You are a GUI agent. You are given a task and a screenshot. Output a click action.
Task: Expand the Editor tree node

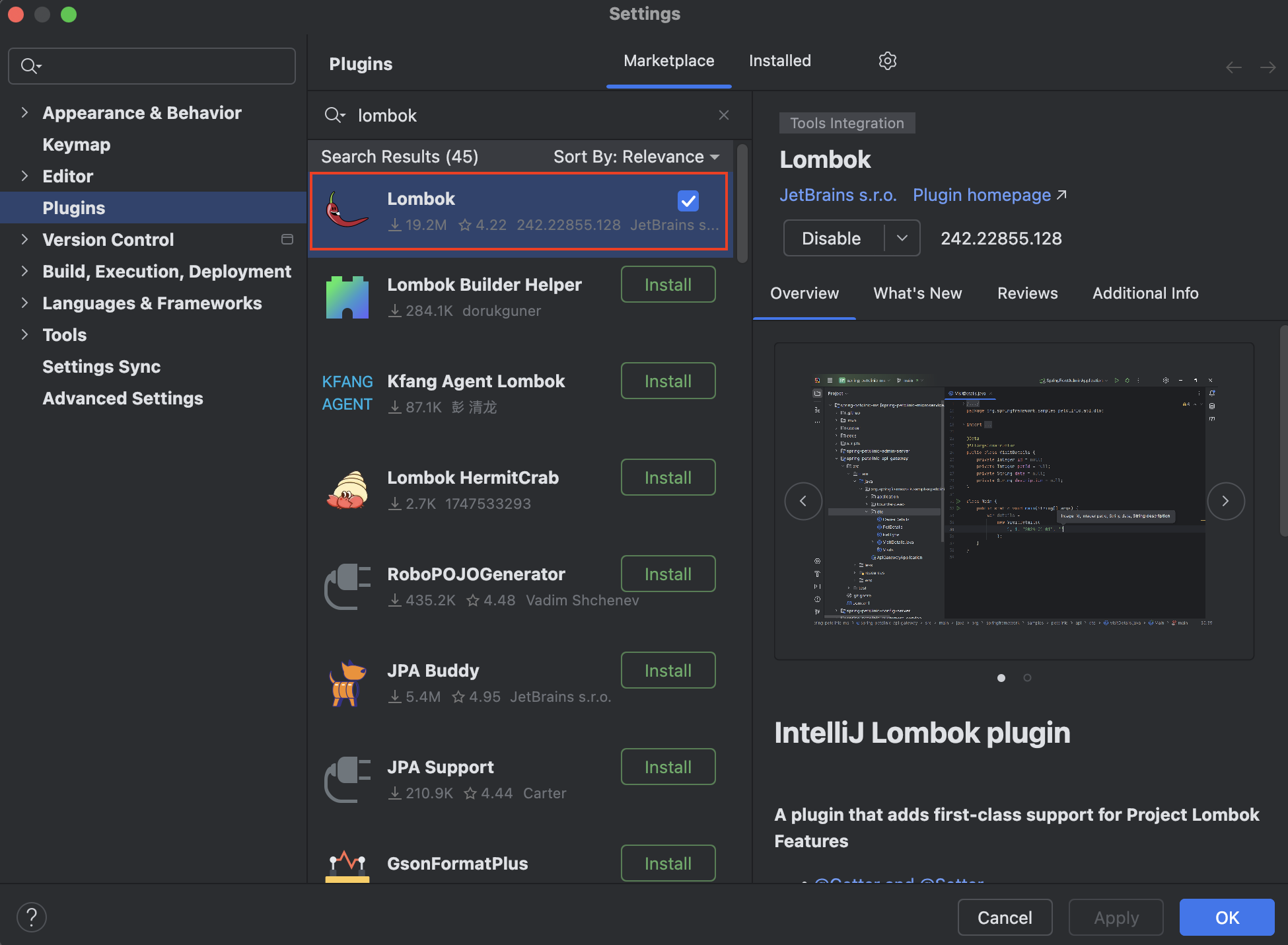pyautogui.click(x=24, y=176)
